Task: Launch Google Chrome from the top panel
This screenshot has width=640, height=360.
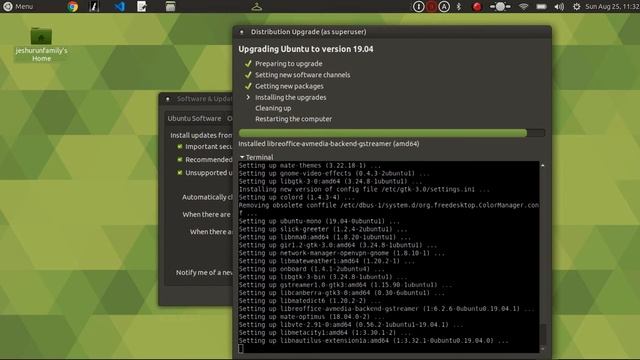Action: pyautogui.click(x=73, y=7)
